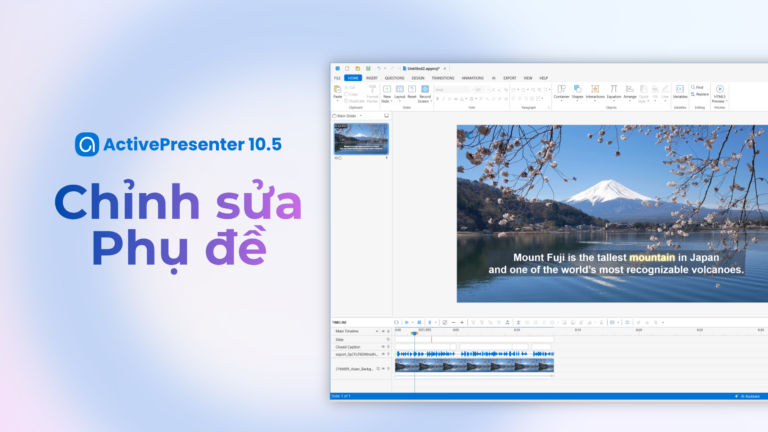Click the subtitle text on canvas
The width and height of the screenshot is (768, 432).
[x=616, y=264]
